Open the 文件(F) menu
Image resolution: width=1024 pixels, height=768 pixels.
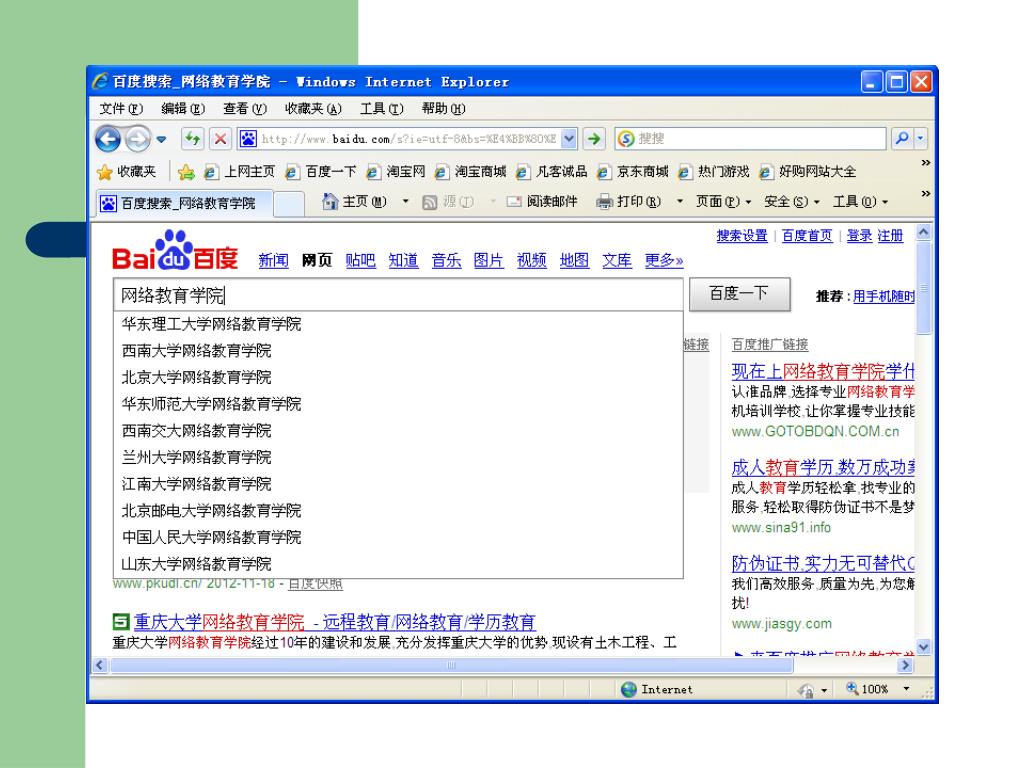(x=121, y=108)
